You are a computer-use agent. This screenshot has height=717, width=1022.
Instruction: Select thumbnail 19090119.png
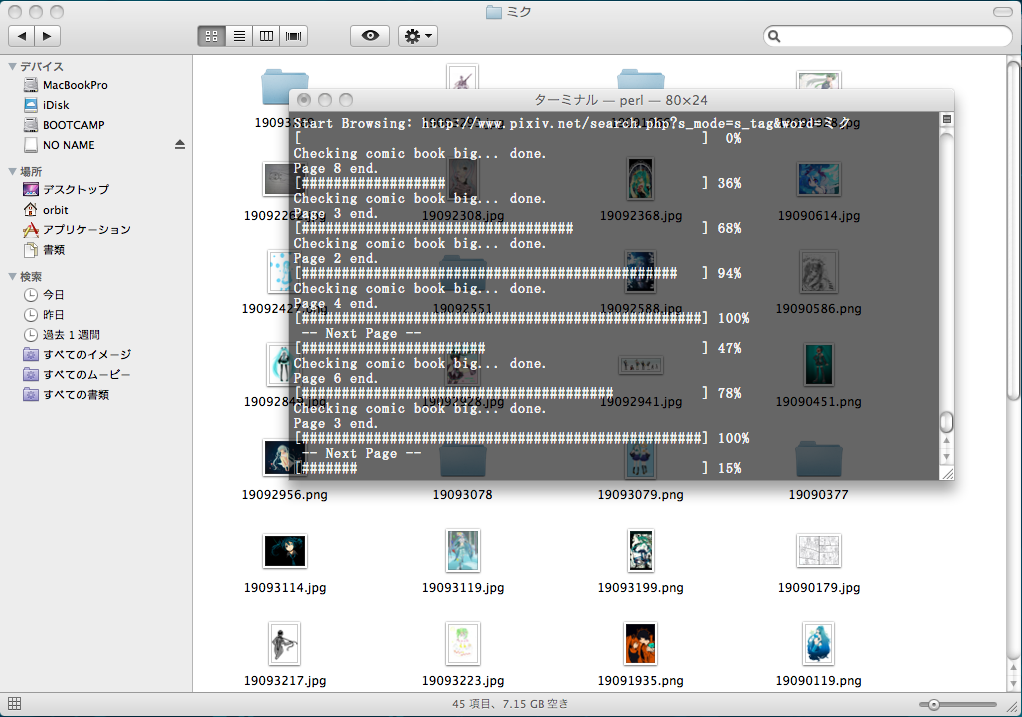click(x=819, y=643)
